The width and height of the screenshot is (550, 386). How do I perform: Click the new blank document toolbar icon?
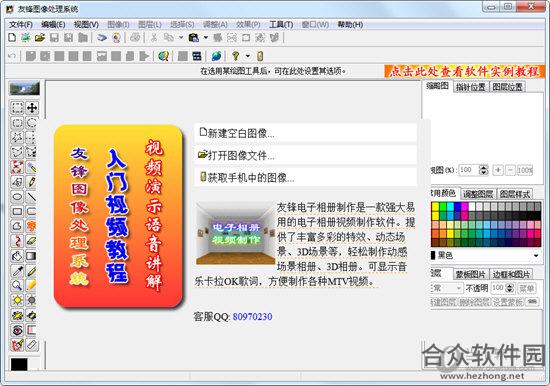click(x=12, y=38)
